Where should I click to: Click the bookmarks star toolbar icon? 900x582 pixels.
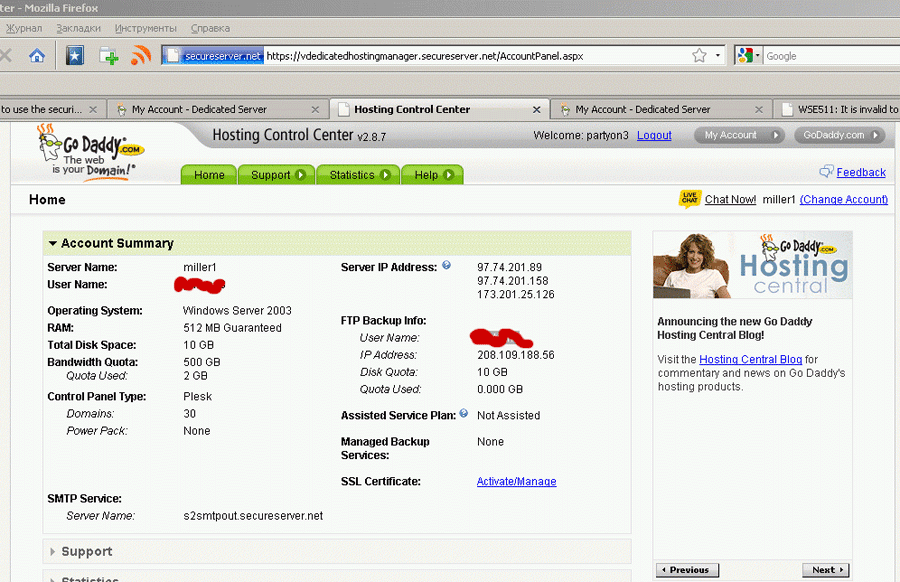point(75,56)
